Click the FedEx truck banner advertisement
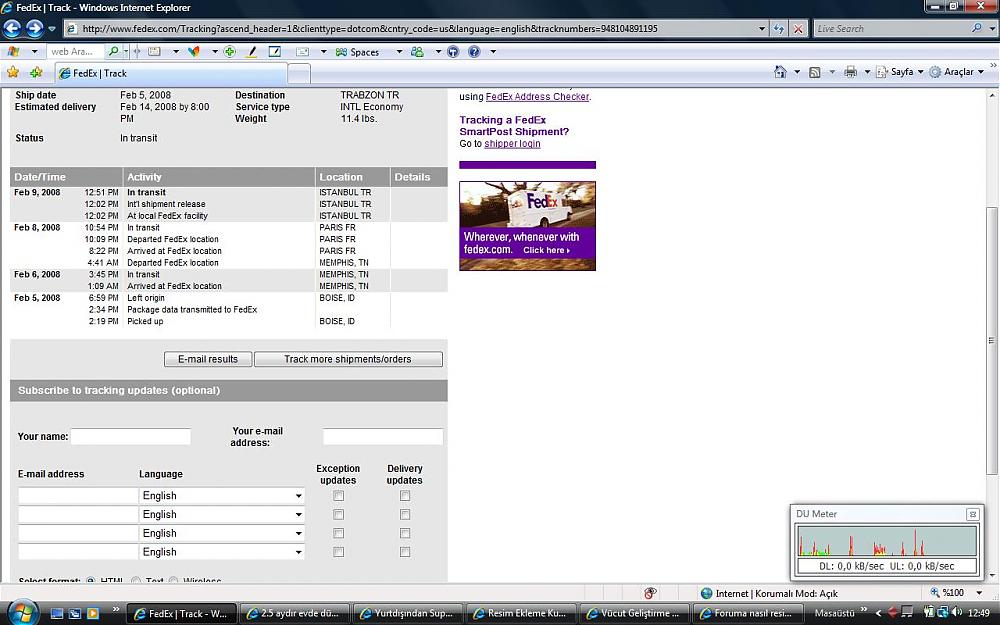Screen dimensions: 1000x625 (x=527, y=226)
